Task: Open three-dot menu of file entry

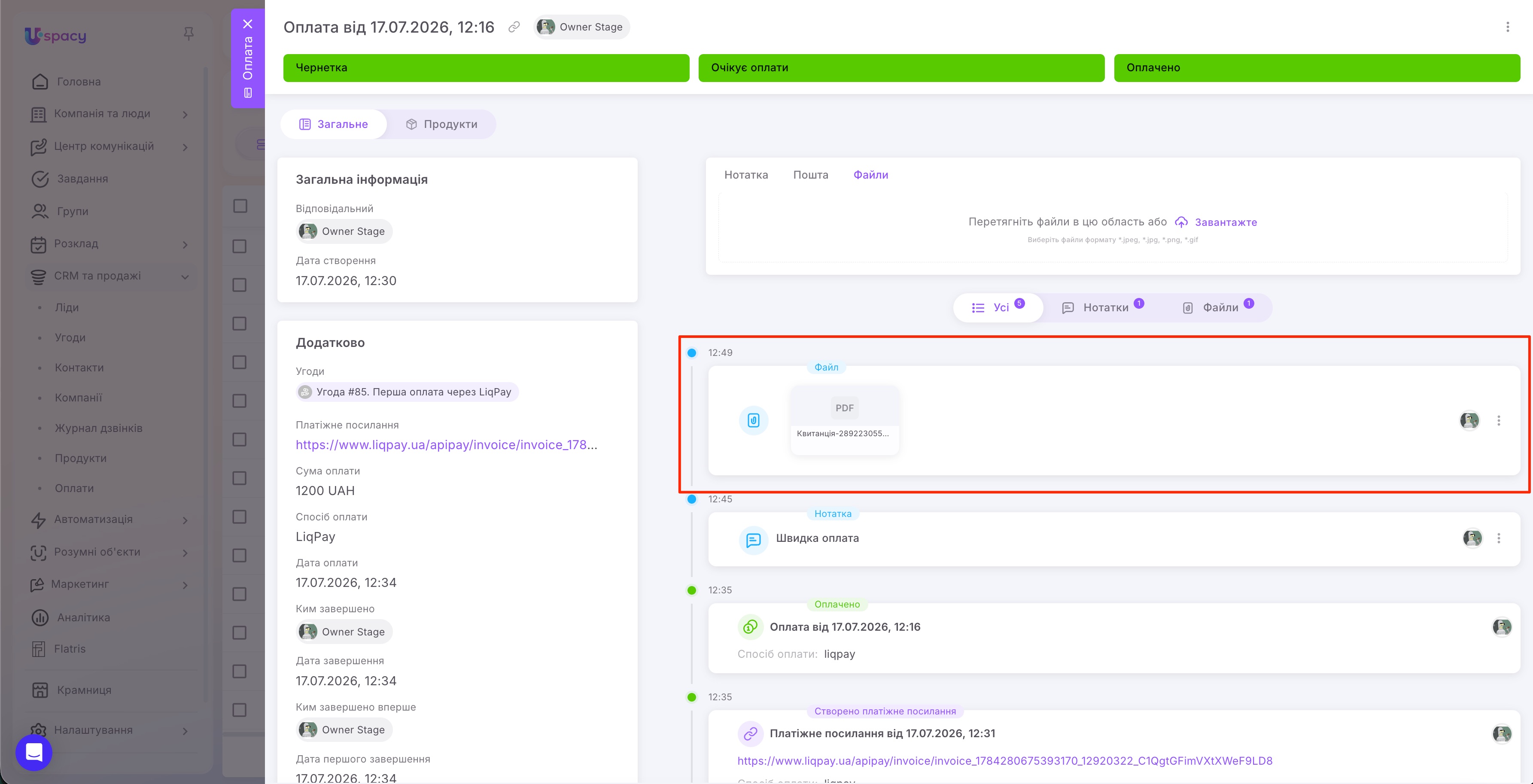Action: (x=1499, y=421)
